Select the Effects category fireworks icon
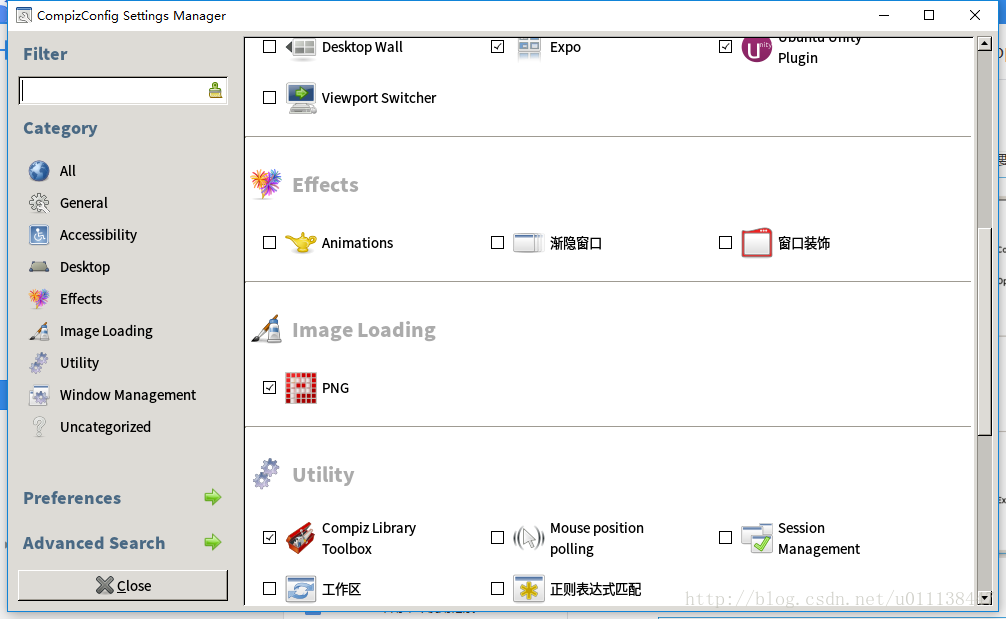Viewport: 1006px width, 619px height. (x=39, y=298)
